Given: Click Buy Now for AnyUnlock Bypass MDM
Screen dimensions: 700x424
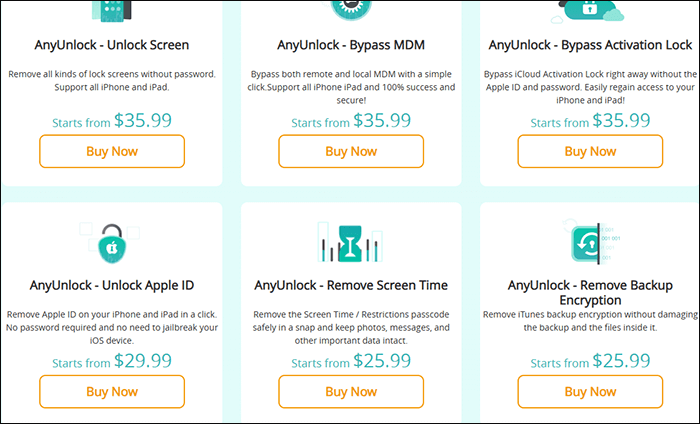Looking at the screenshot, I should point(351,151).
